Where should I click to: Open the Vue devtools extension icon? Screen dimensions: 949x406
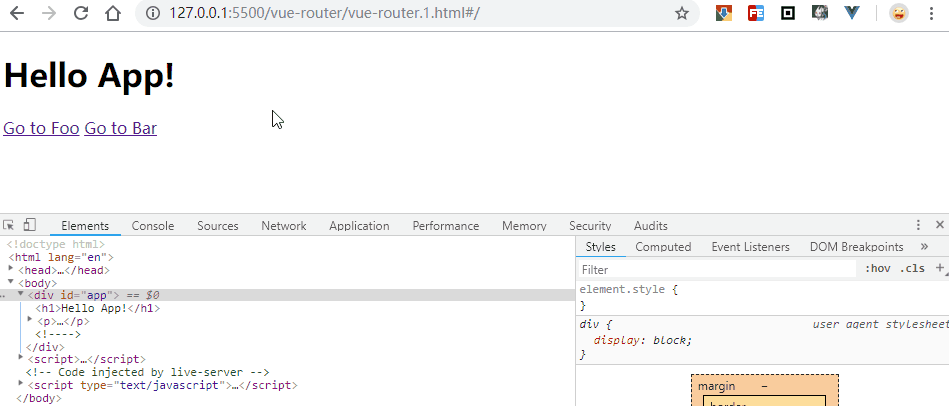pyautogui.click(x=852, y=13)
